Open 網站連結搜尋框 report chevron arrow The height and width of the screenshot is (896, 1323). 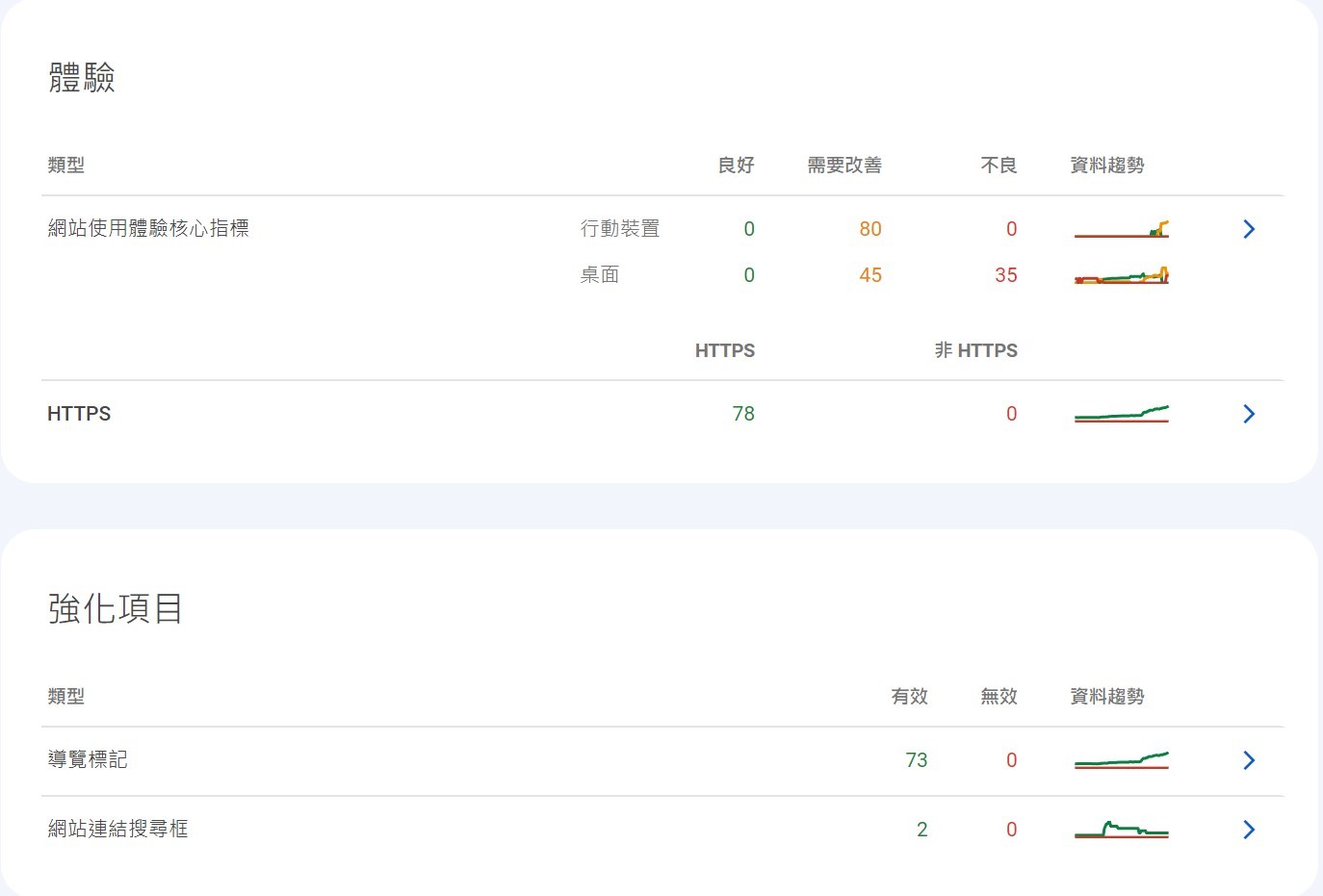pyautogui.click(x=1249, y=830)
